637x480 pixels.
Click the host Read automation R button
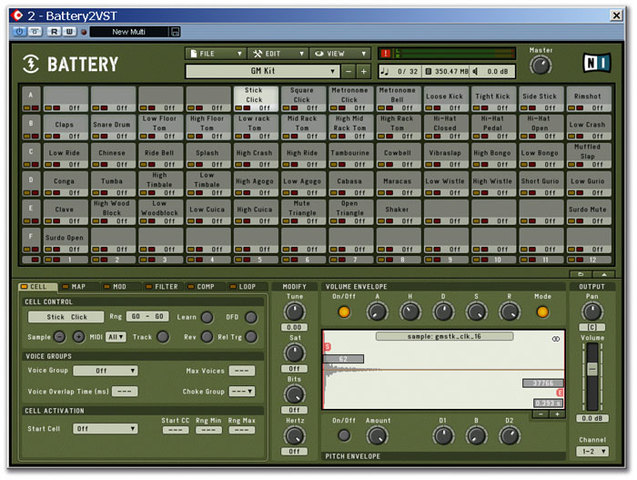54,31
